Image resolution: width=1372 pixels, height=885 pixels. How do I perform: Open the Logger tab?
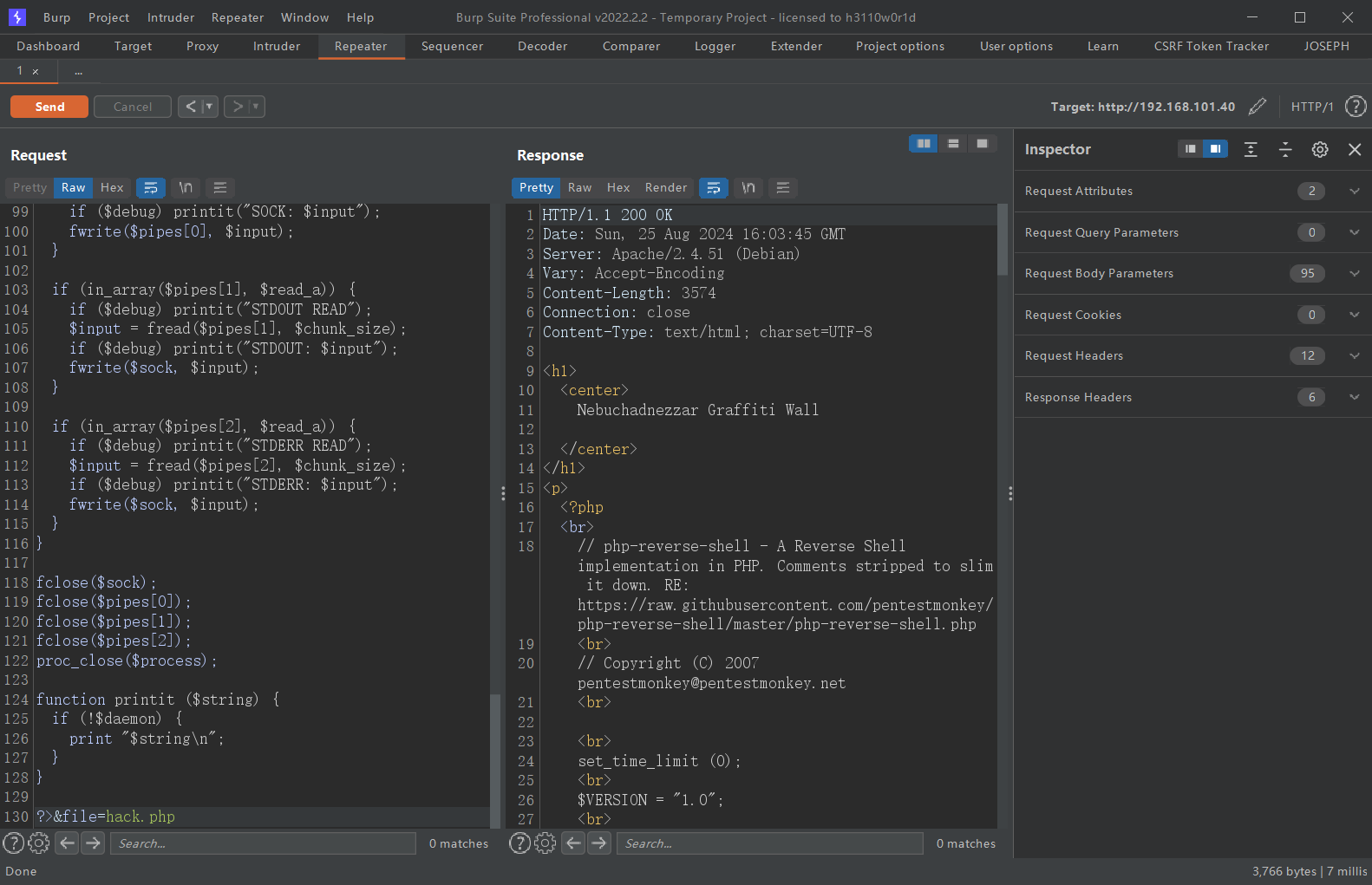click(x=715, y=46)
